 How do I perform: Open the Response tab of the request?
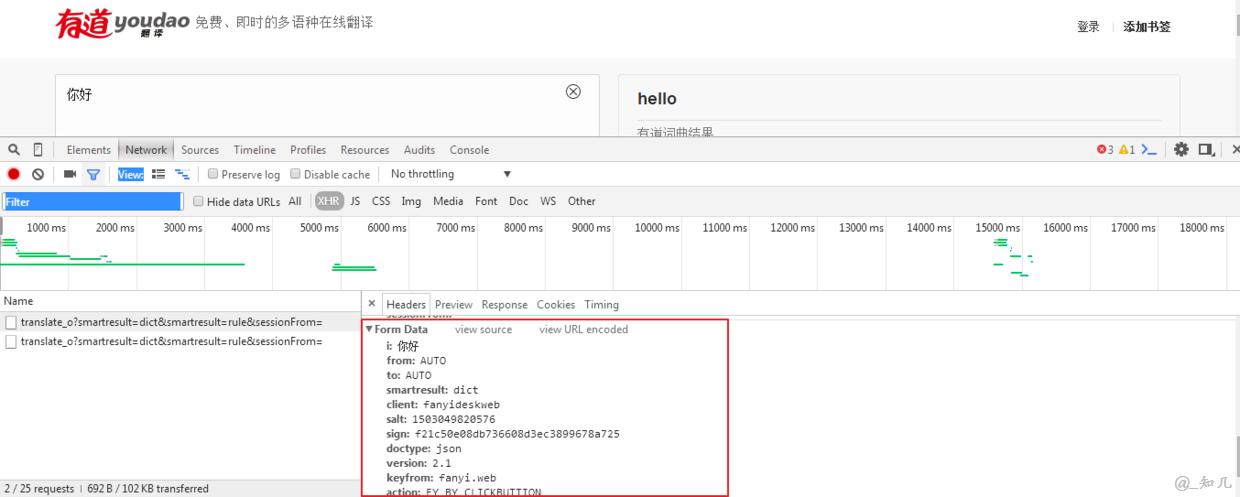point(504,305)
